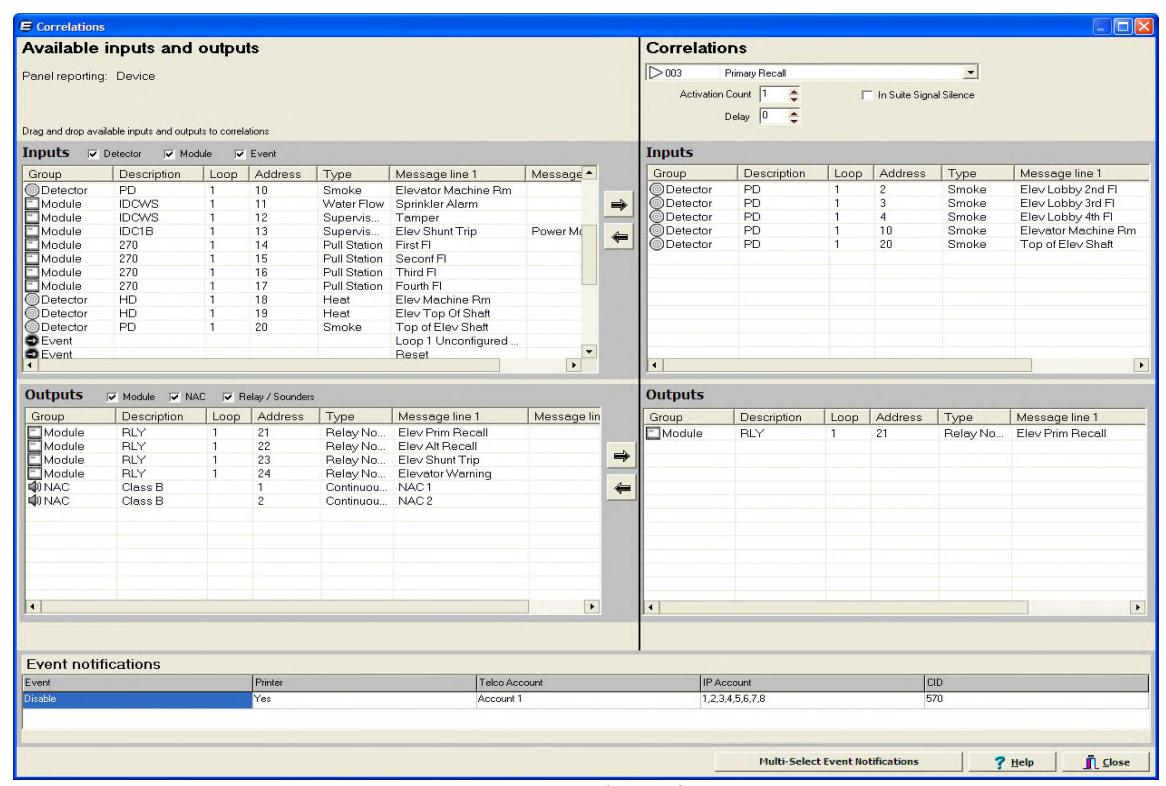Screen dimensions: 1166x786
Task: Click the Activation Count input field
Action: (x=773, y=94)
